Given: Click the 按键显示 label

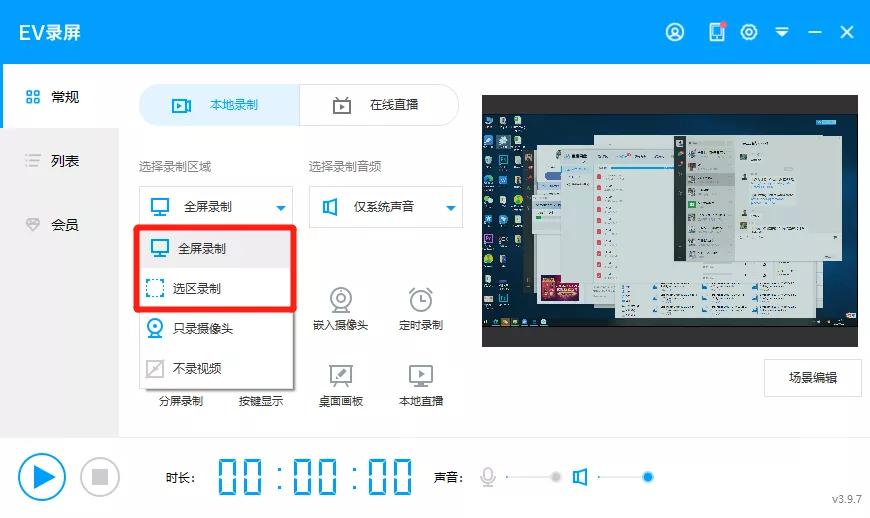Looking at the screenshot, I should tap(261, 401).
